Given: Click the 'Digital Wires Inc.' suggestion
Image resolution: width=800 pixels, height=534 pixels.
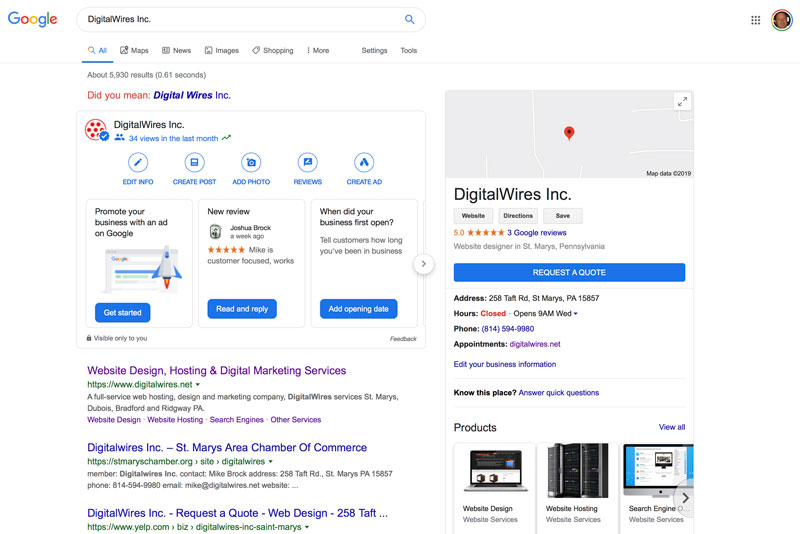Looking at the screenshot, I should tap(192, 95).
